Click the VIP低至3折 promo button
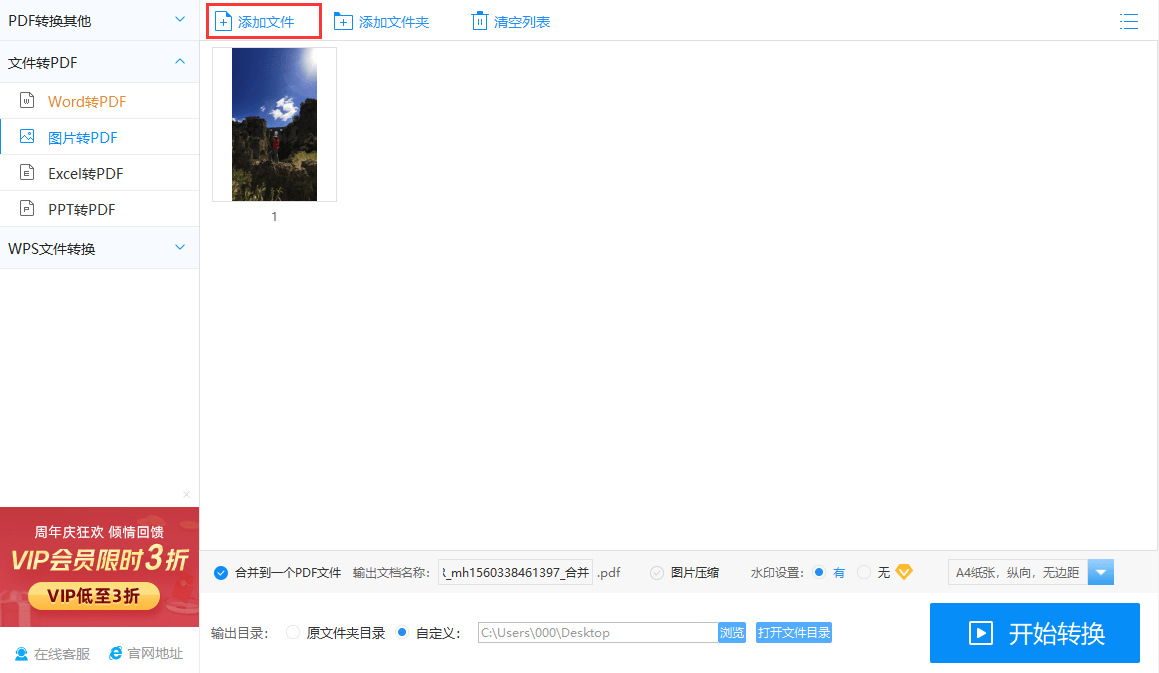 click(x=94, y=596)
